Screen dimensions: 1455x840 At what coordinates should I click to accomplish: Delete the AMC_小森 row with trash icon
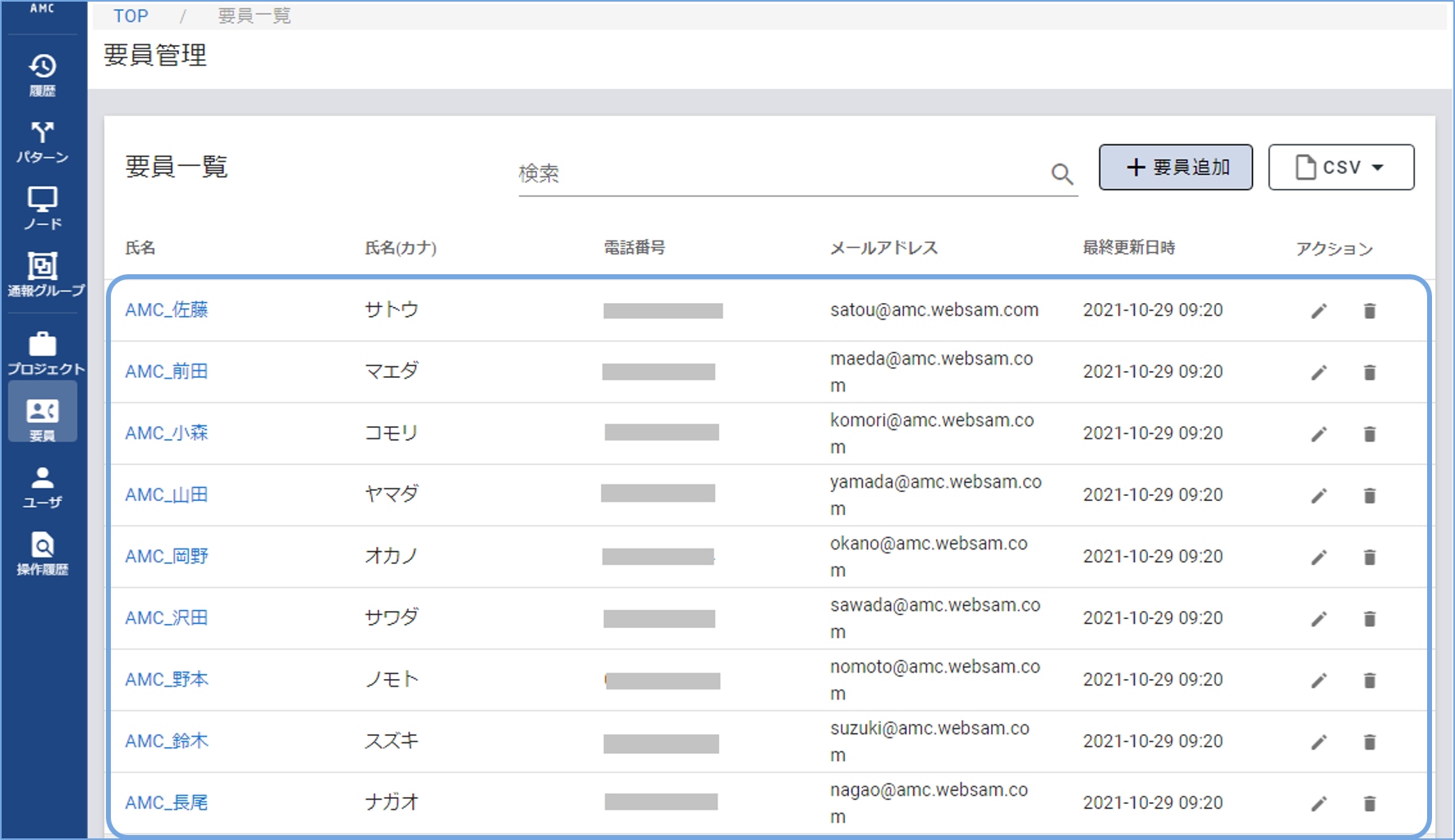click(1370, 434)
